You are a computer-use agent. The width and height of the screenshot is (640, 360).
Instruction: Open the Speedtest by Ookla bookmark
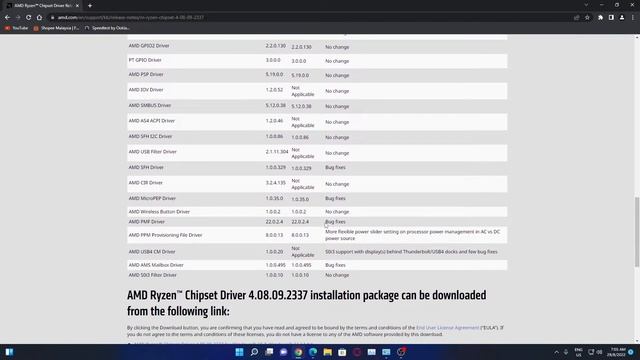pos(107,28)
